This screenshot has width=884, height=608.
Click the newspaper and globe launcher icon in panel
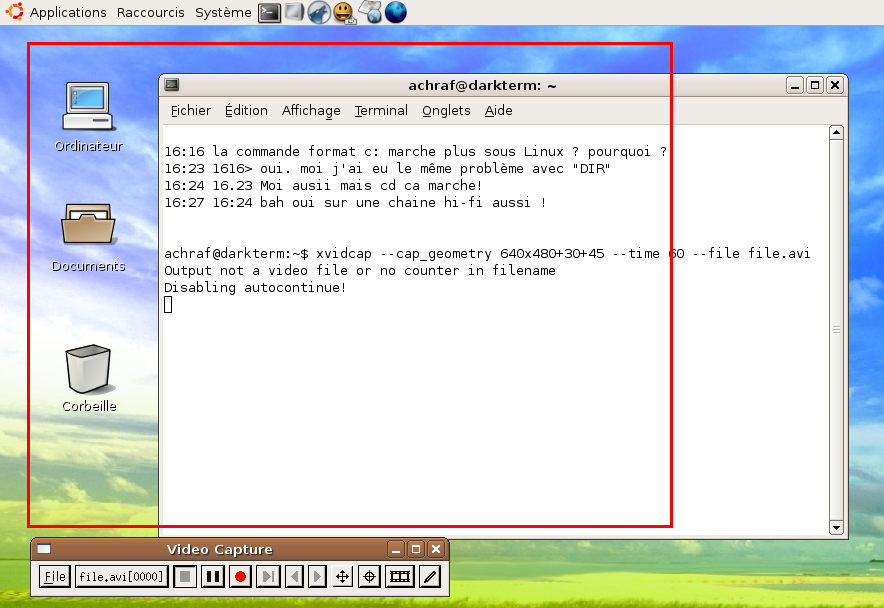[372, 12]
